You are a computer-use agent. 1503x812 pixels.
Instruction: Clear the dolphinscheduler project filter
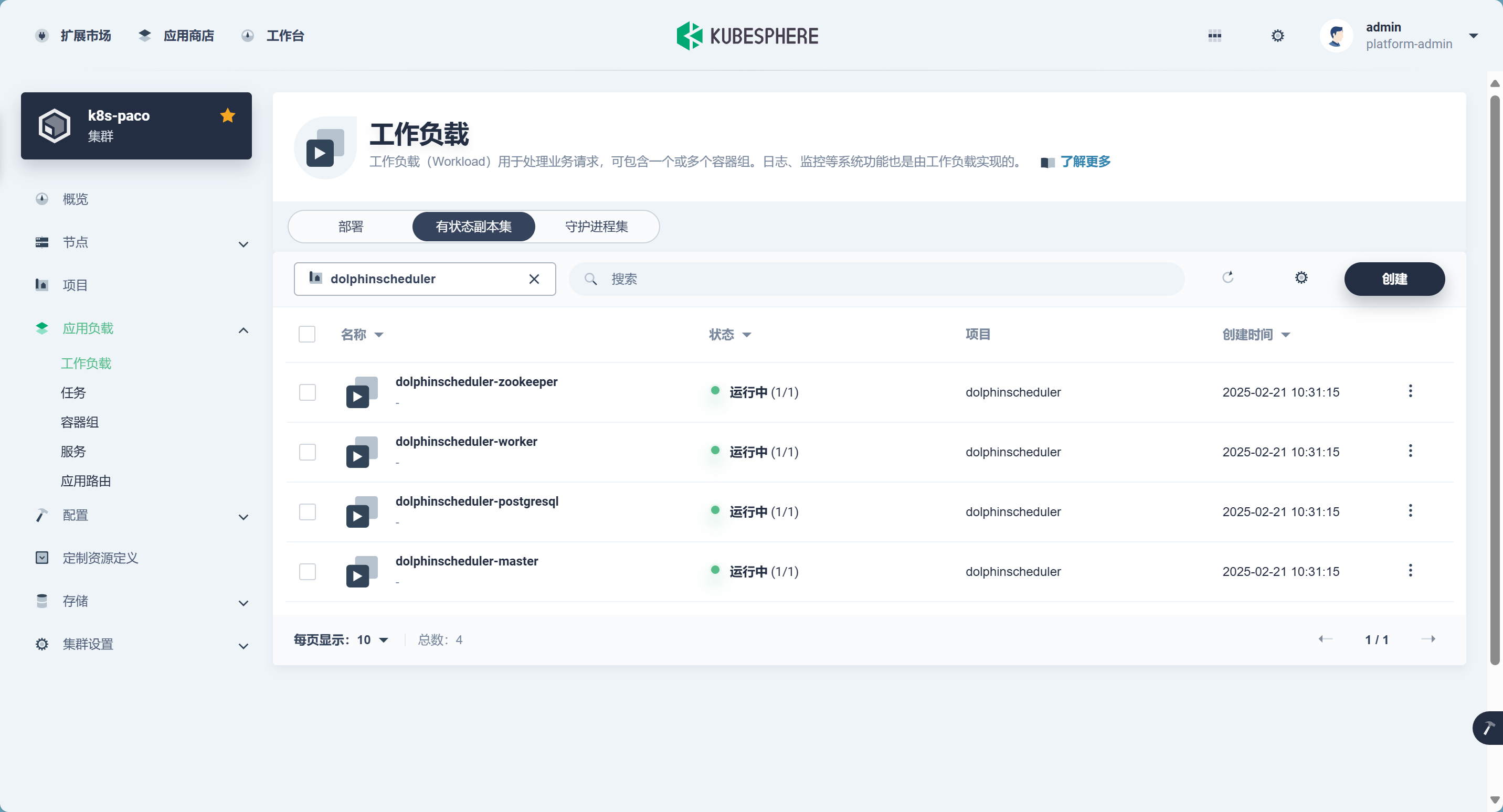[534, 279]
